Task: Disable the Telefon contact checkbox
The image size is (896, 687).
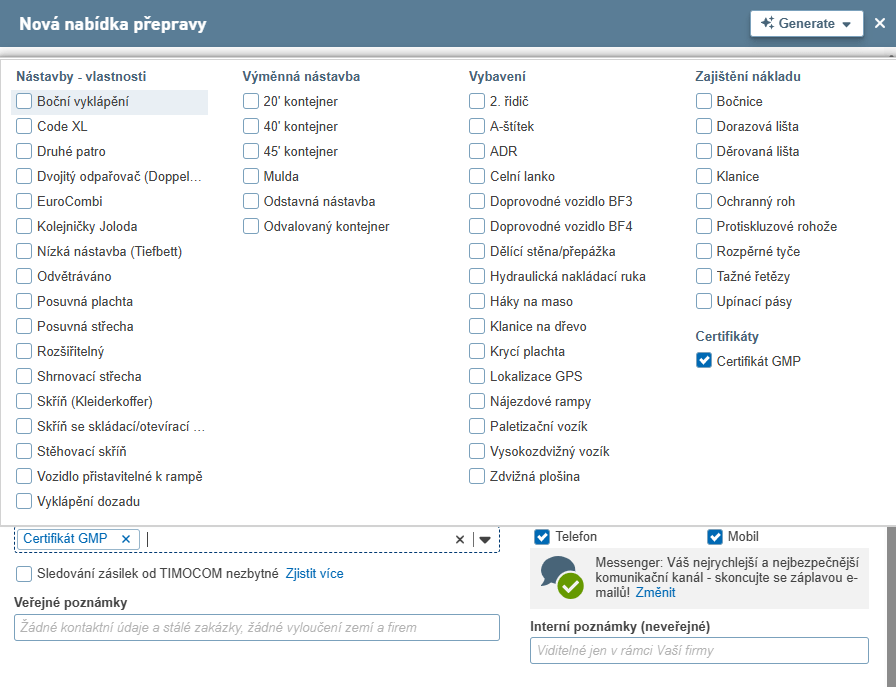Action: tap(542, 537)
